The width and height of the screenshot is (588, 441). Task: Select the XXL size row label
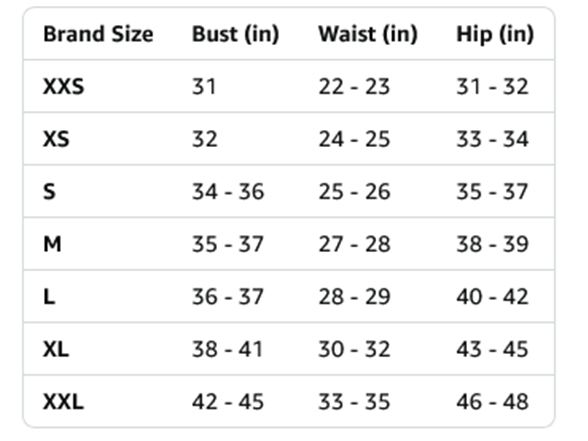(x=63, y=402)
